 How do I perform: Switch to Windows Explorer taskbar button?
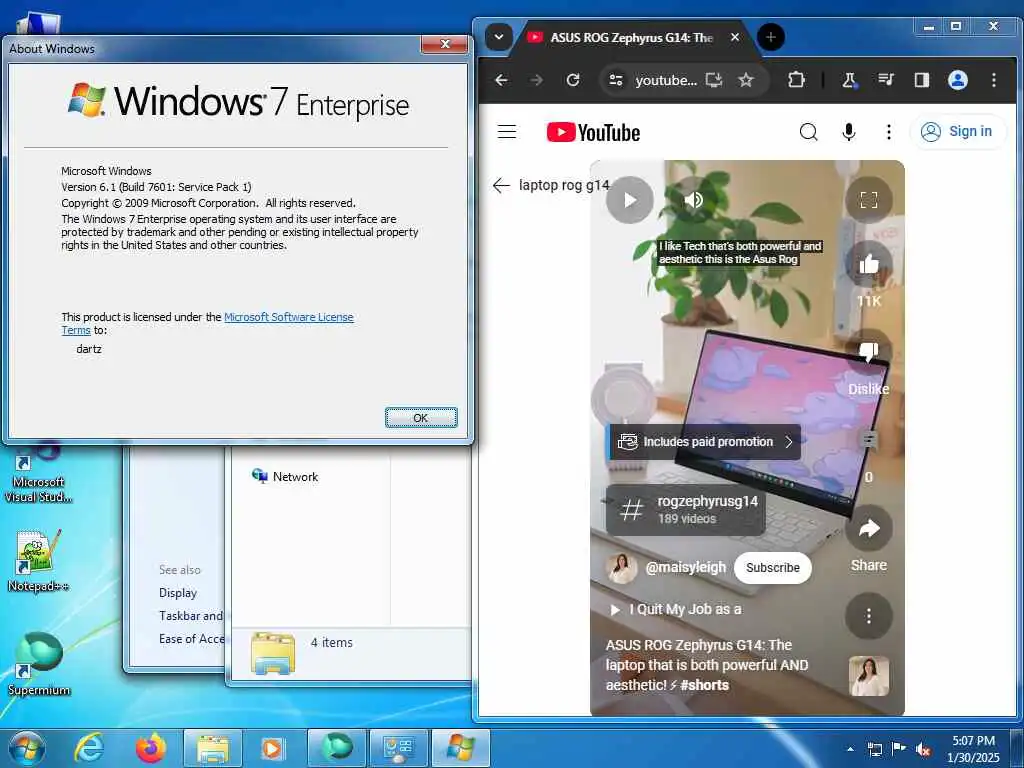click(x=213, y=748)
